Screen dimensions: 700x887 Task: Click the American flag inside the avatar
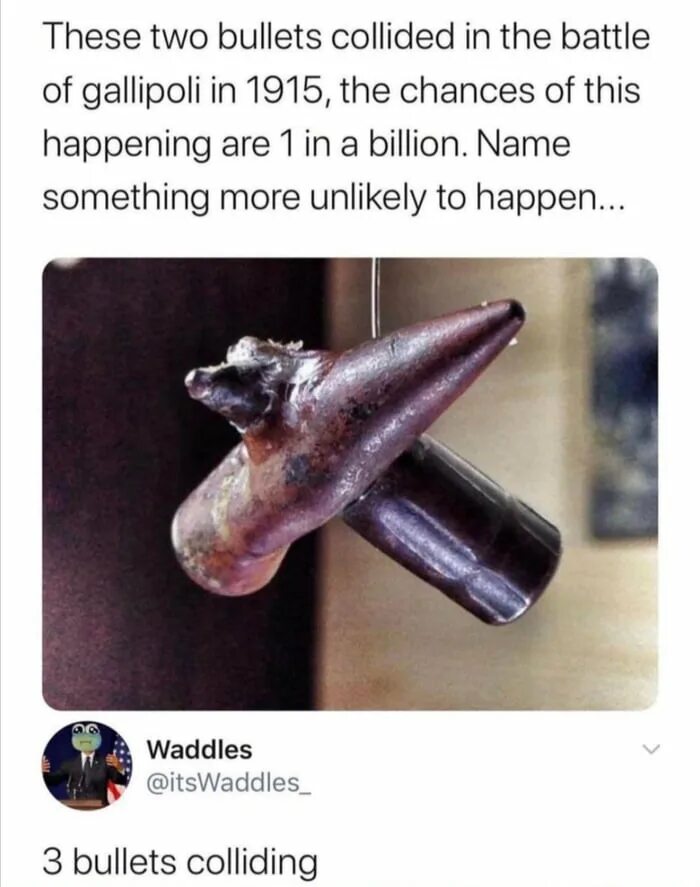point(119,769)
